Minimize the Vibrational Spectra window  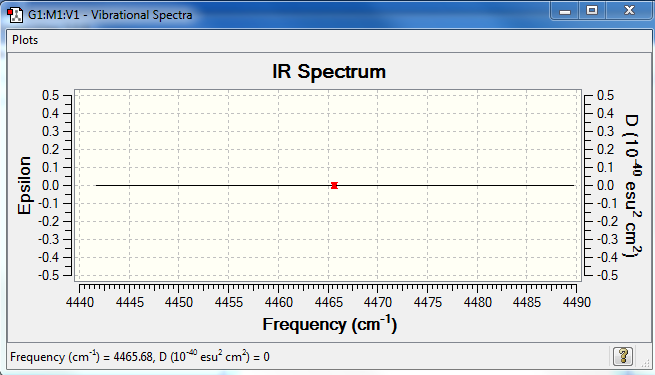tap(565, 10)
